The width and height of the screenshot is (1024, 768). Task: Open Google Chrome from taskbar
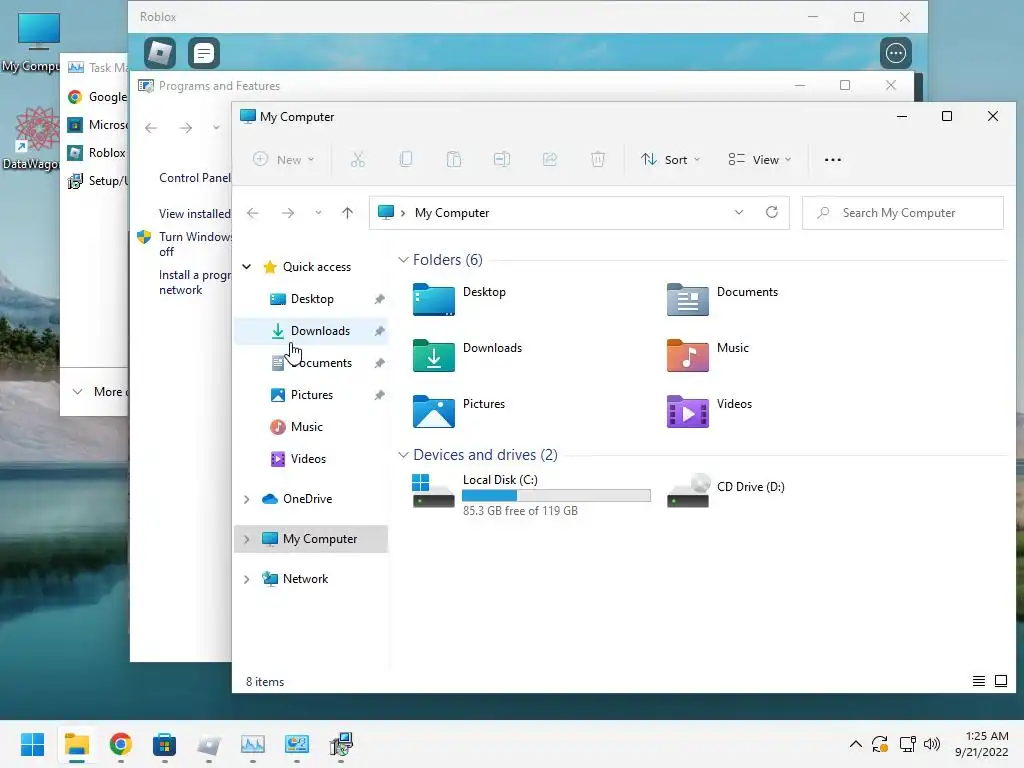(x=120, y=744)
